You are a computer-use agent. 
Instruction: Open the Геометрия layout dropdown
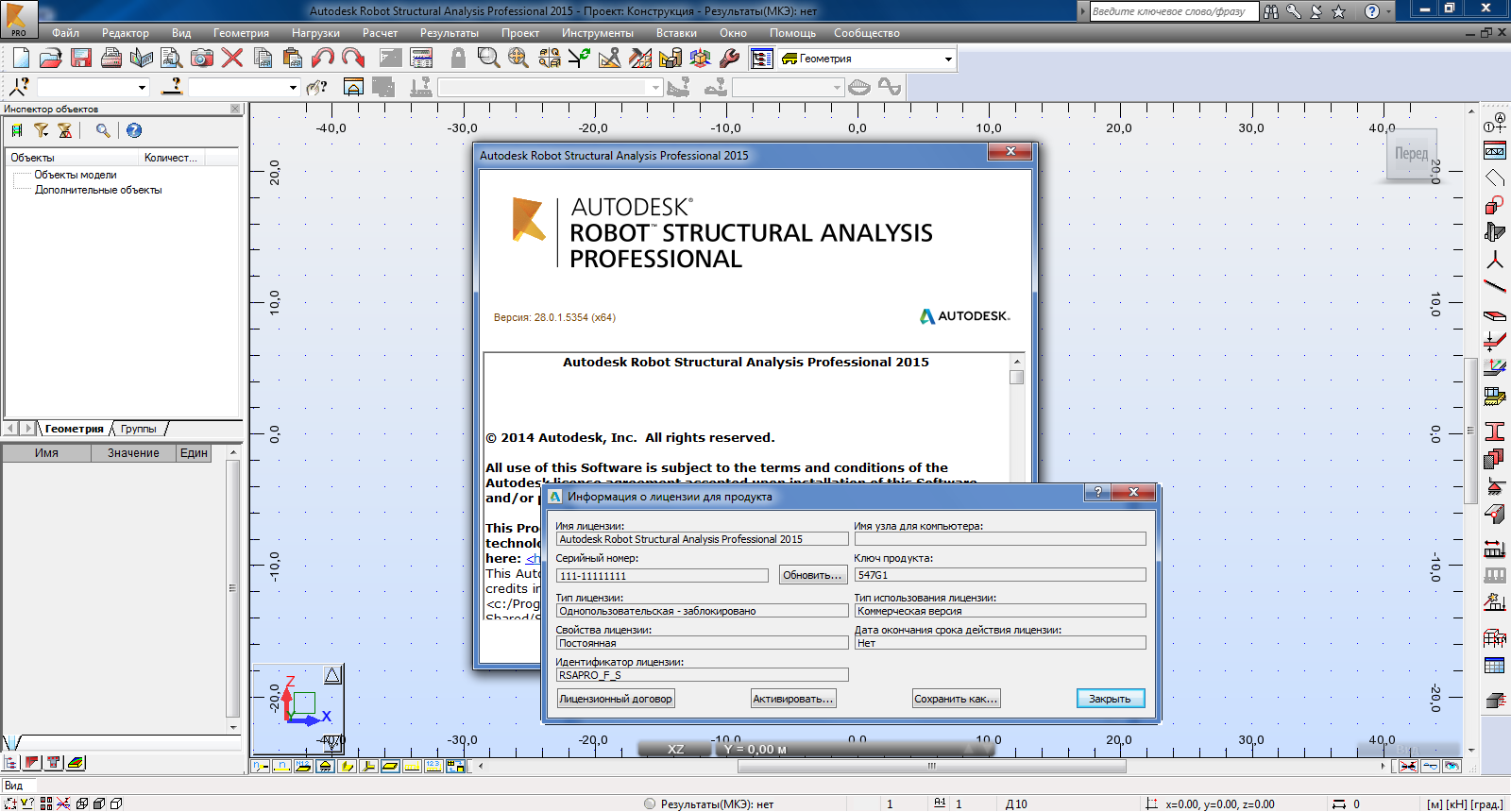tap(948, 59)
